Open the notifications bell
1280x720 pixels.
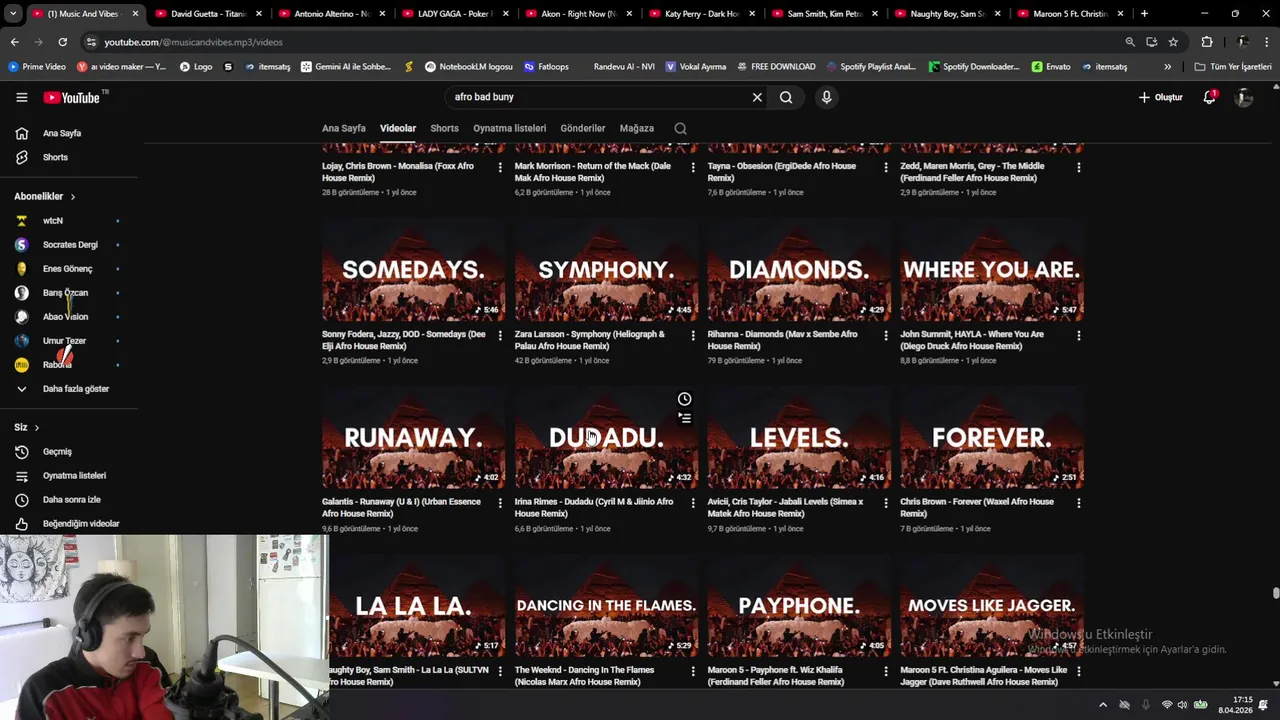(1209, 97)
